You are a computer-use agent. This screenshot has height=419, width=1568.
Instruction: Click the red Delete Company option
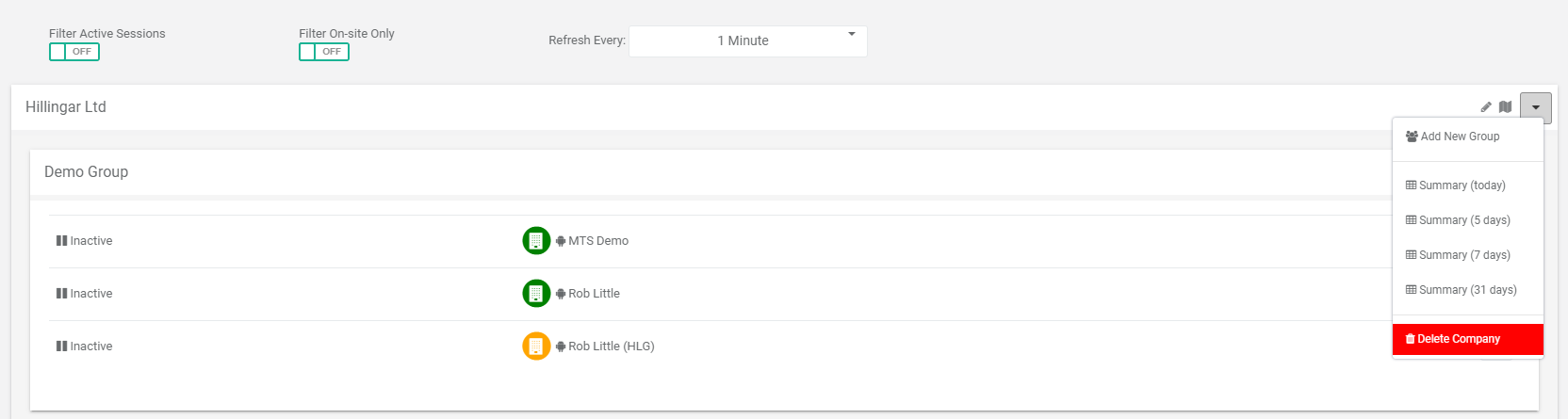tap(1468, 339)
